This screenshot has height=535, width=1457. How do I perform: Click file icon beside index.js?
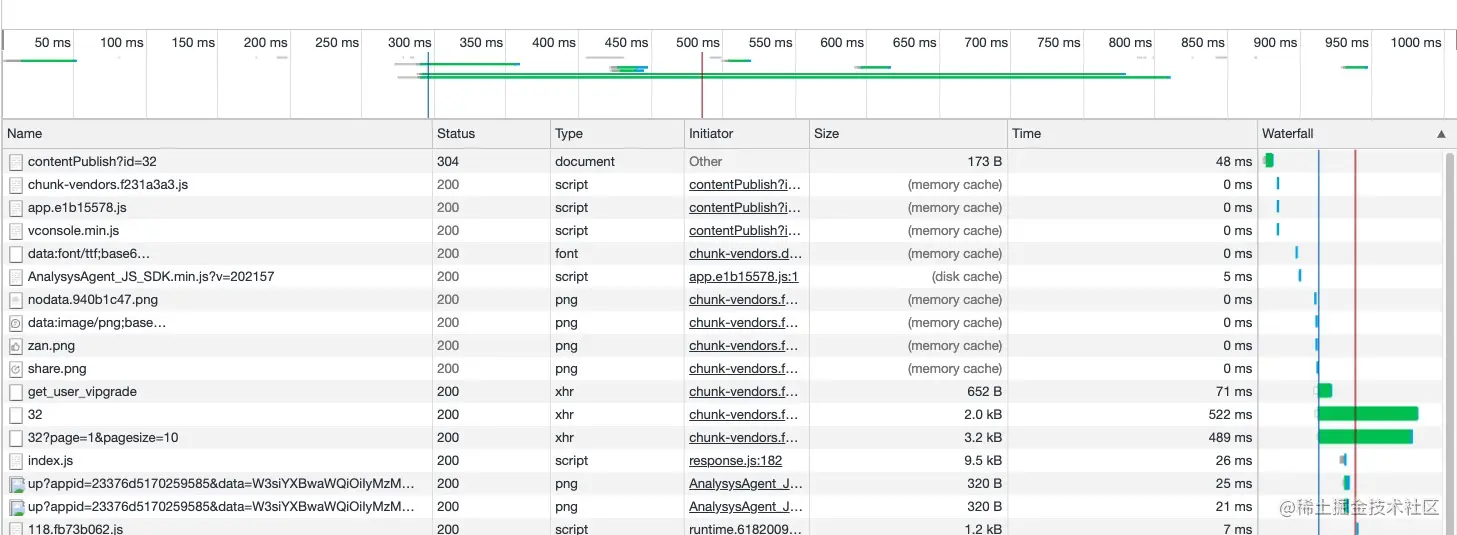pos(16,460)
